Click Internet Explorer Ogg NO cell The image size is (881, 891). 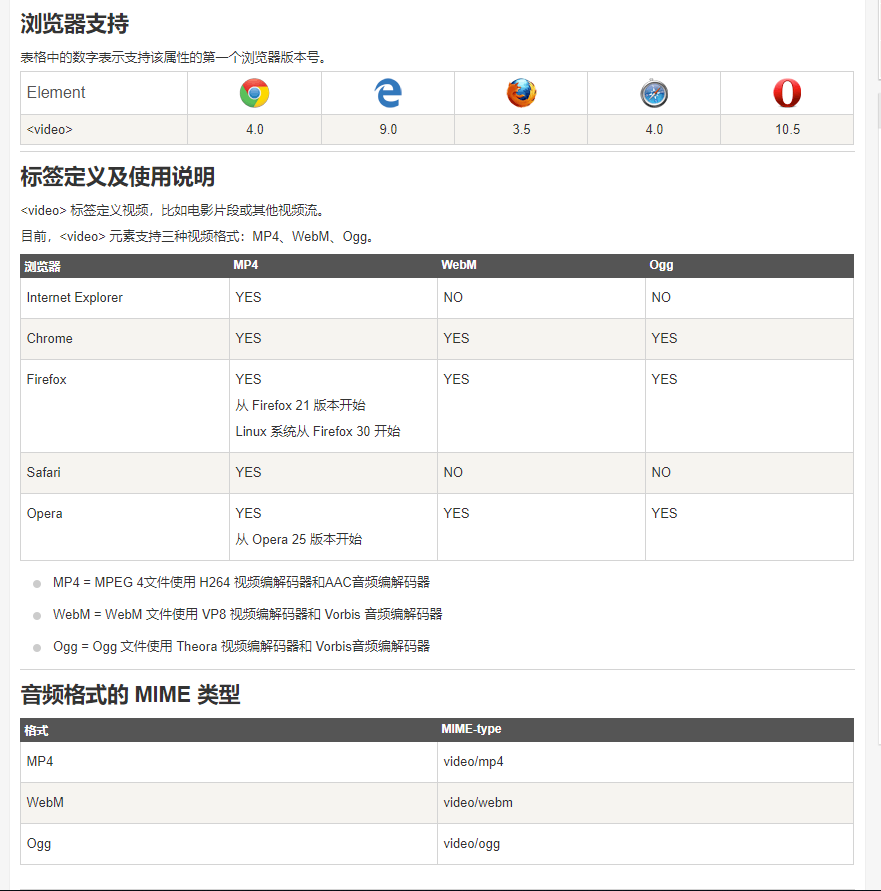(749, 298)
